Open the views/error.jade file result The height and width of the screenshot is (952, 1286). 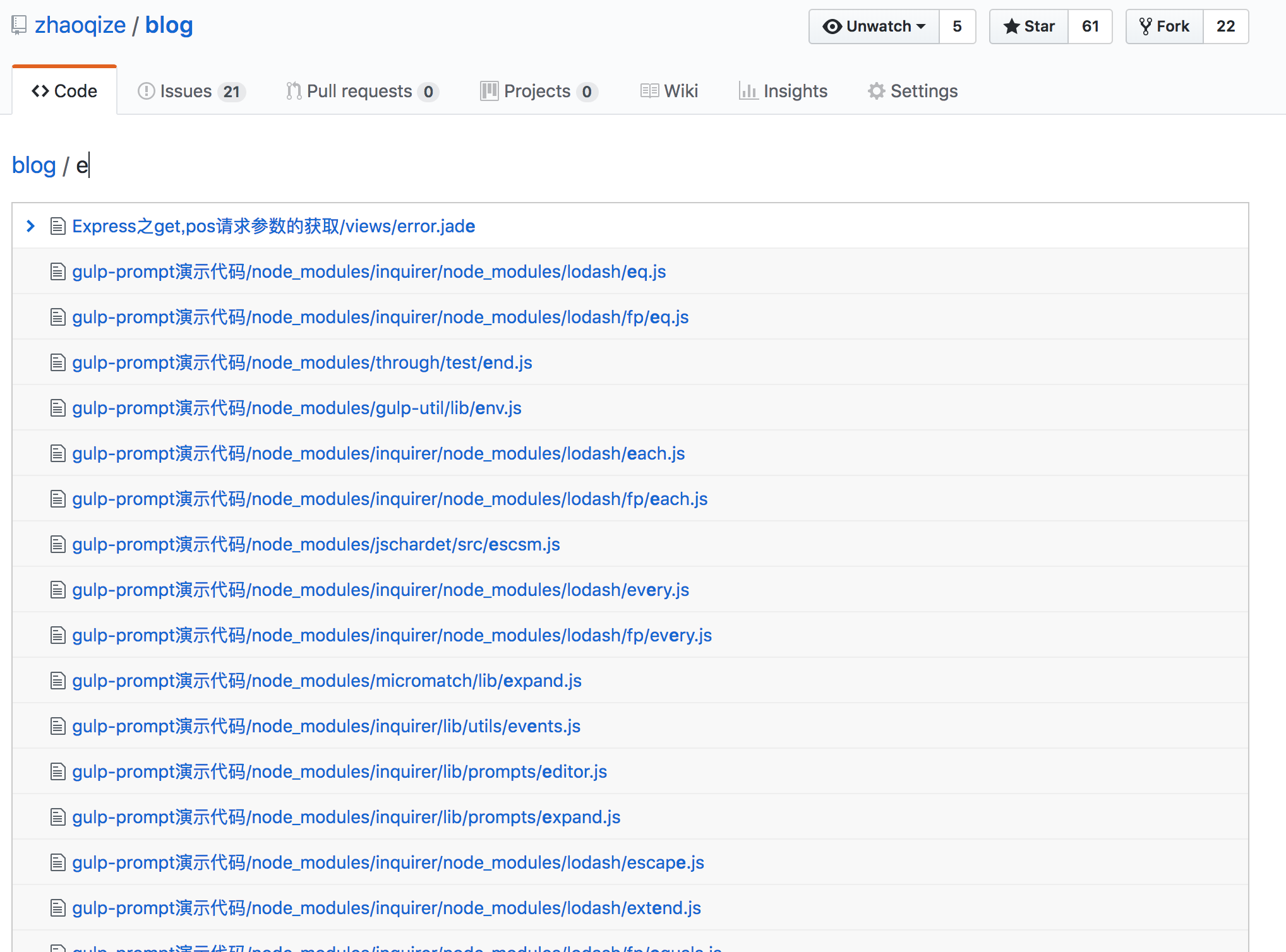point(273,226)
